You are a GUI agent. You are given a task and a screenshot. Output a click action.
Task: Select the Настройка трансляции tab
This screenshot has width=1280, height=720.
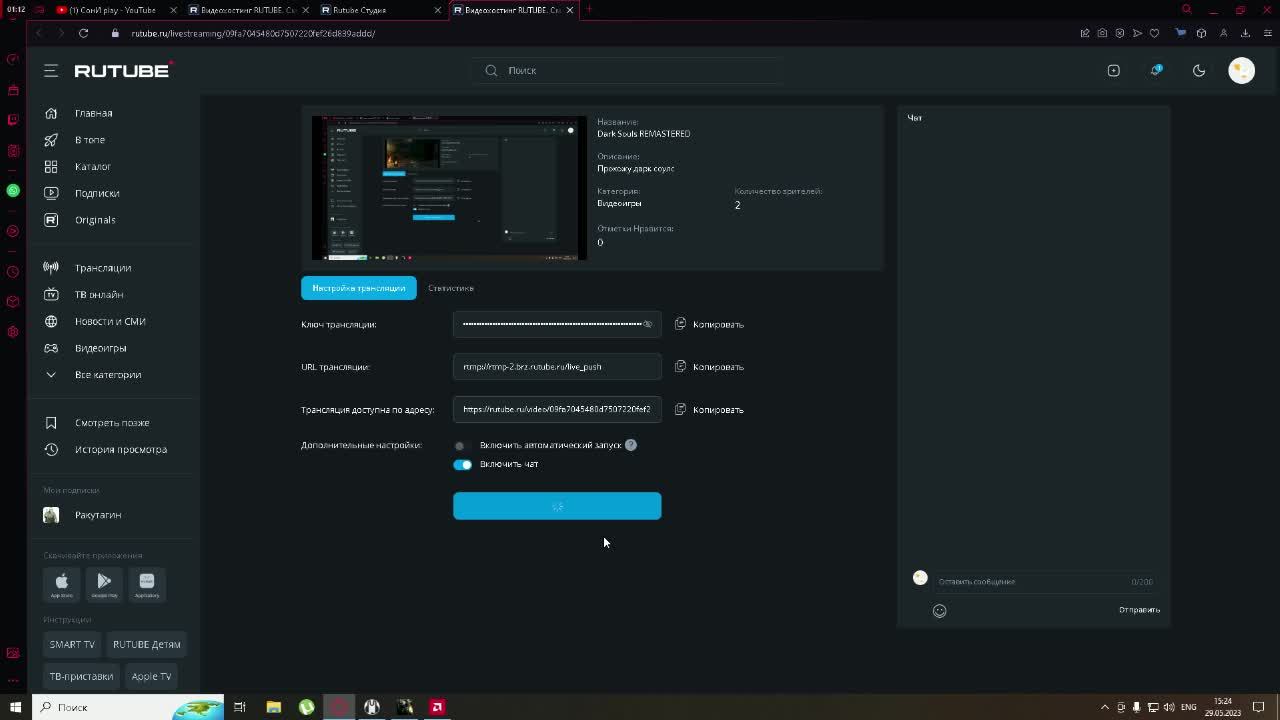(x=359, y=288)
